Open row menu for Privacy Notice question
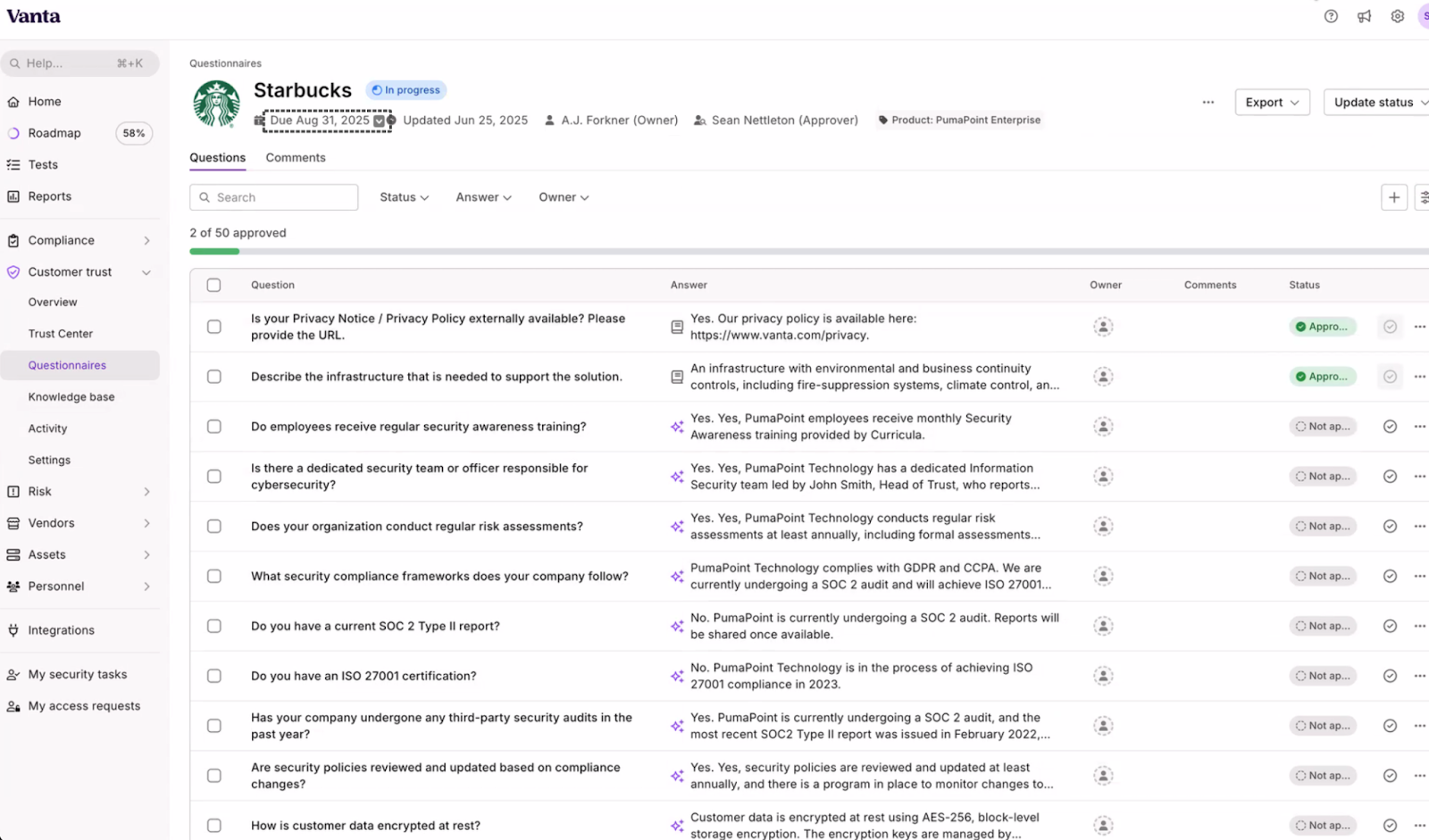 [x=1419, y=327]
